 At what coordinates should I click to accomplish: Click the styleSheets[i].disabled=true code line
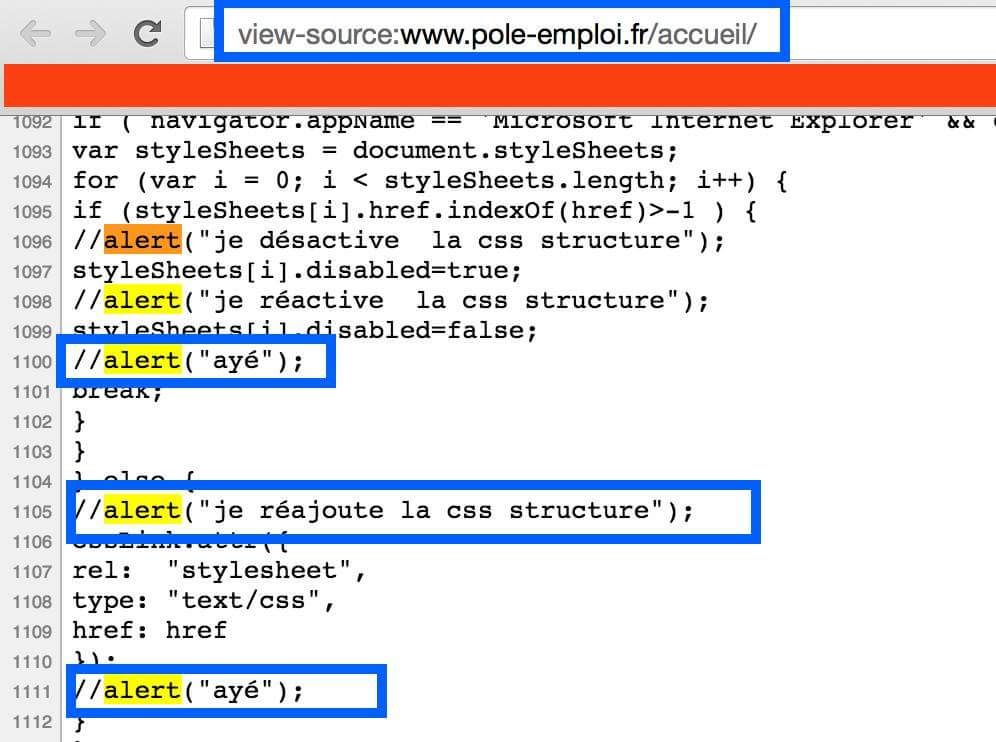pyautogui.click(x=297, y=271)
